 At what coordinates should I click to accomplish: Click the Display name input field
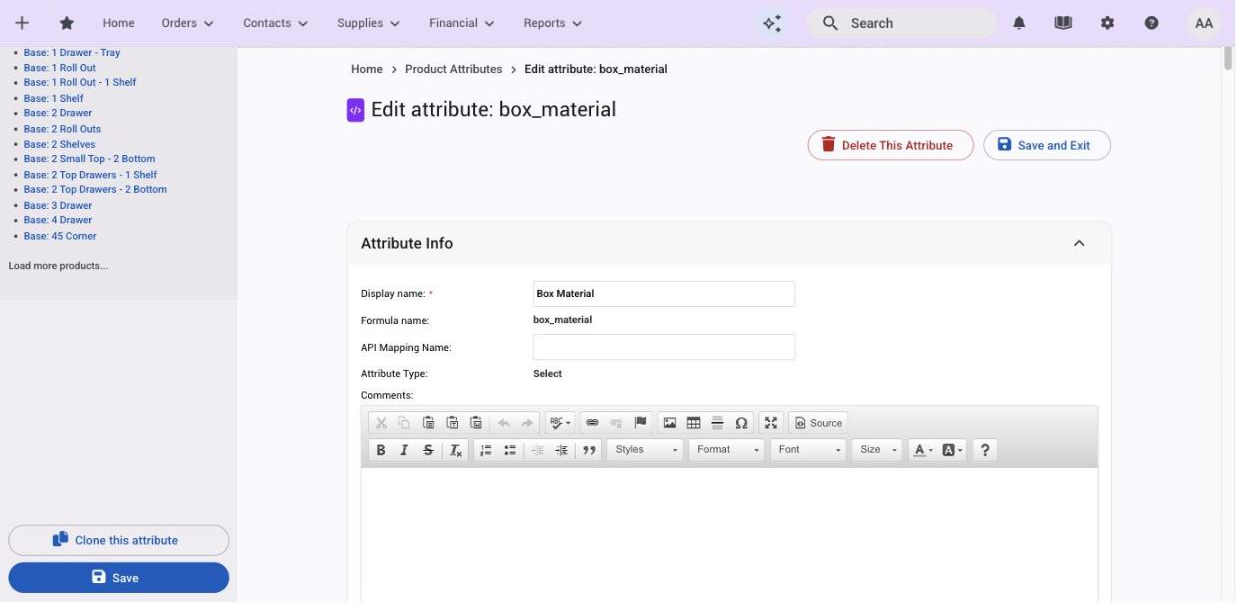point(664,294)
